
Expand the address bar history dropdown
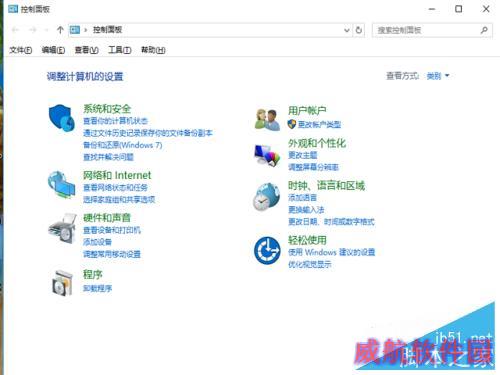point(347,30)
